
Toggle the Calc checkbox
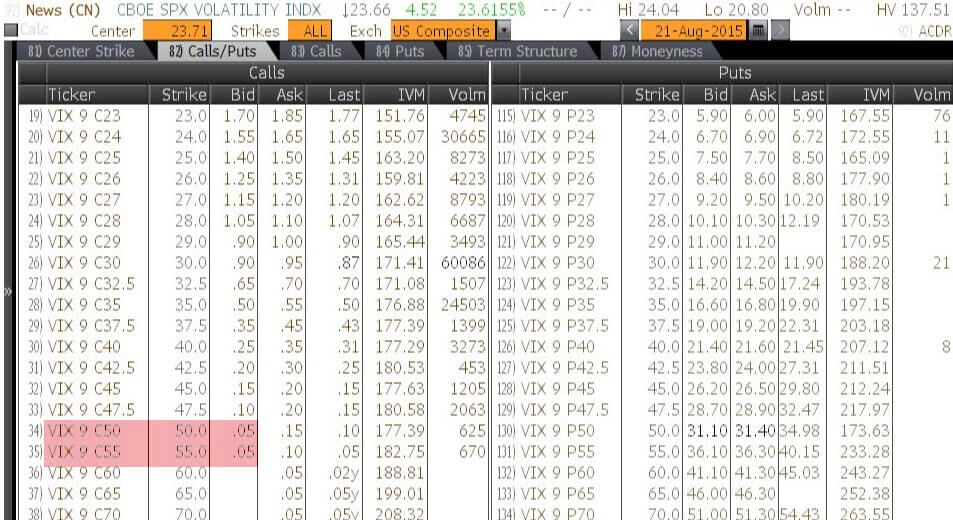tap(11, 31)
